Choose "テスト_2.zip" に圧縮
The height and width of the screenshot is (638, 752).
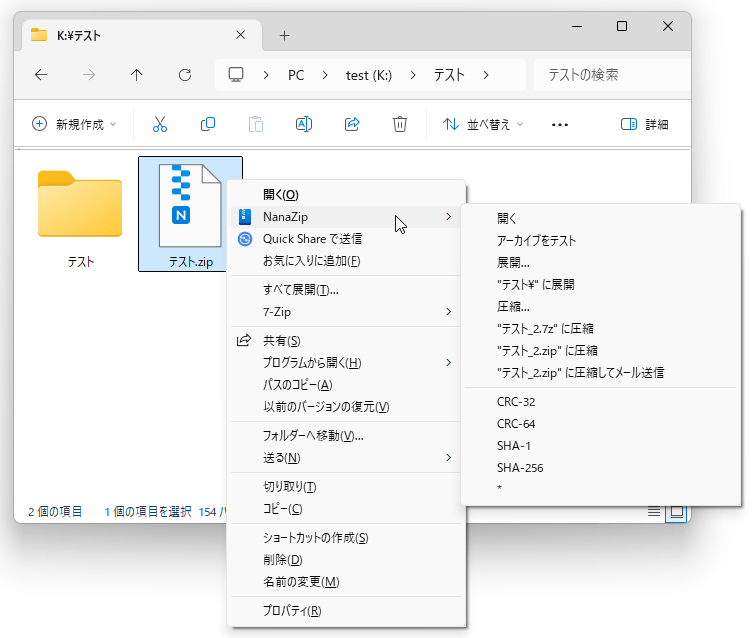tap(600, 351)
